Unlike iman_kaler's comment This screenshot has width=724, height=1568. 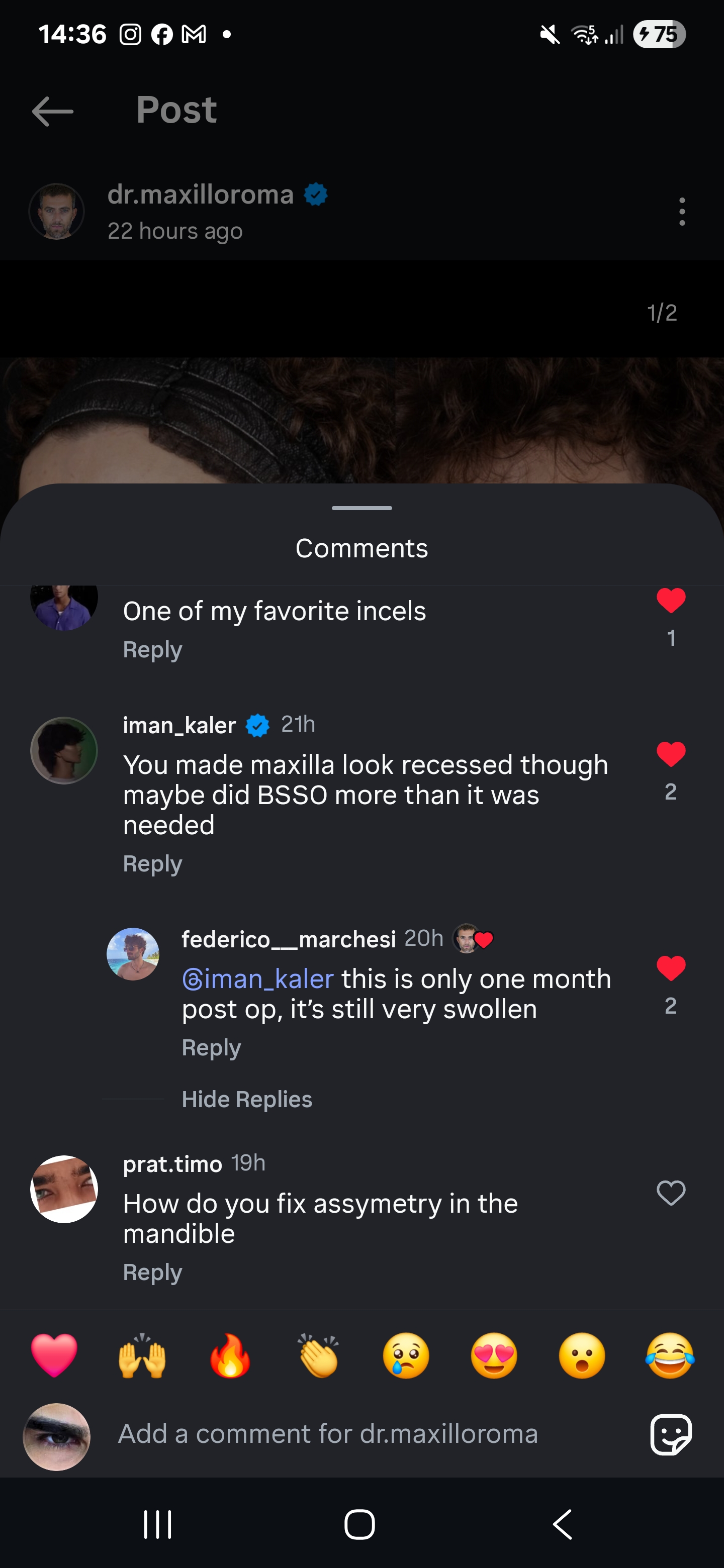(x=671, y=755)
